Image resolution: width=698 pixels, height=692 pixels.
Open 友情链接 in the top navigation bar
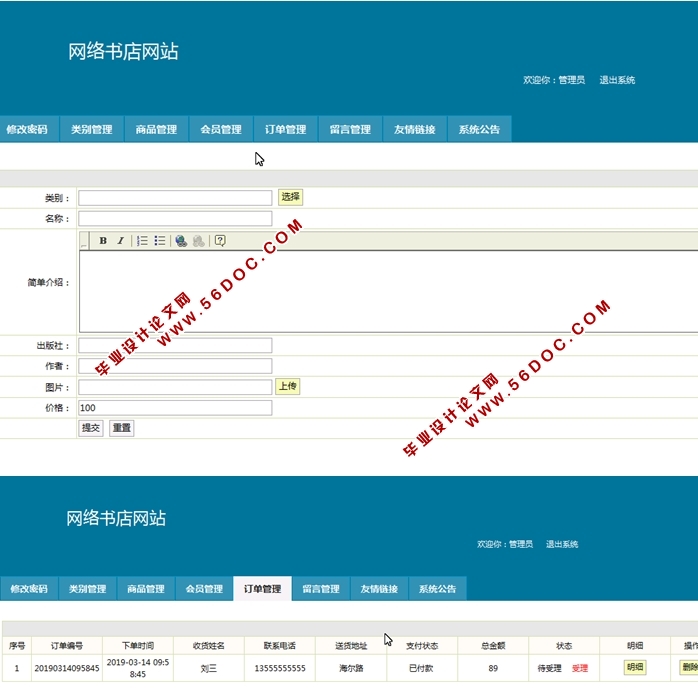pyautogui.click(x=414, y=129)
